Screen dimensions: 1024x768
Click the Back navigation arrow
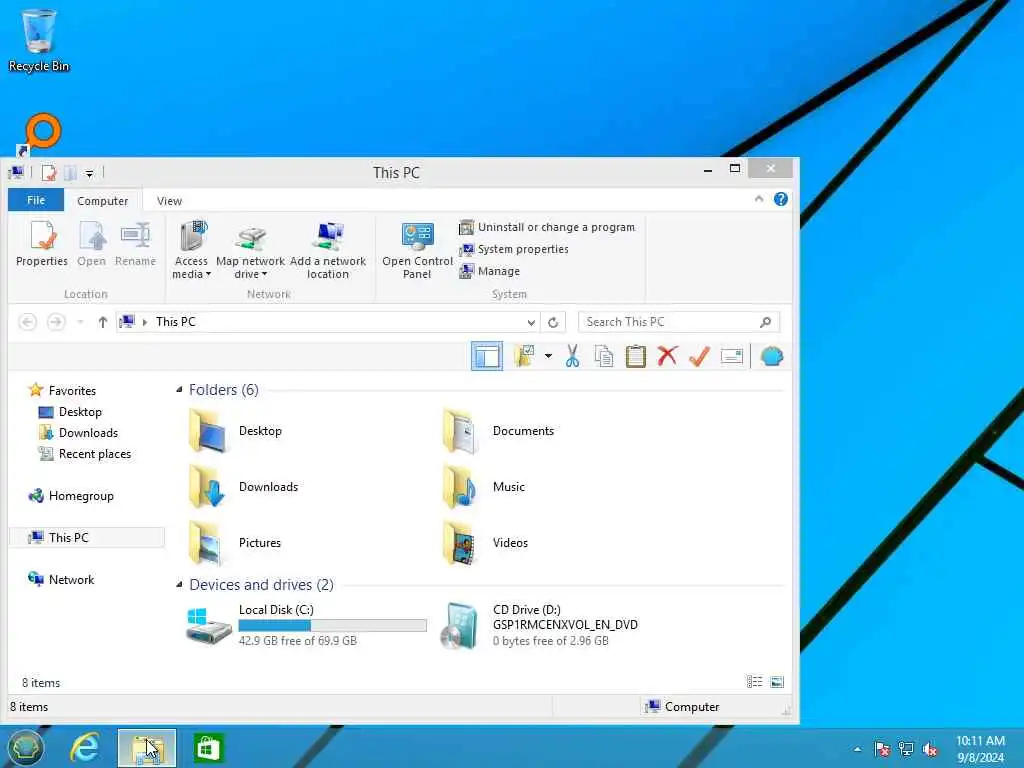pos(27,322)
